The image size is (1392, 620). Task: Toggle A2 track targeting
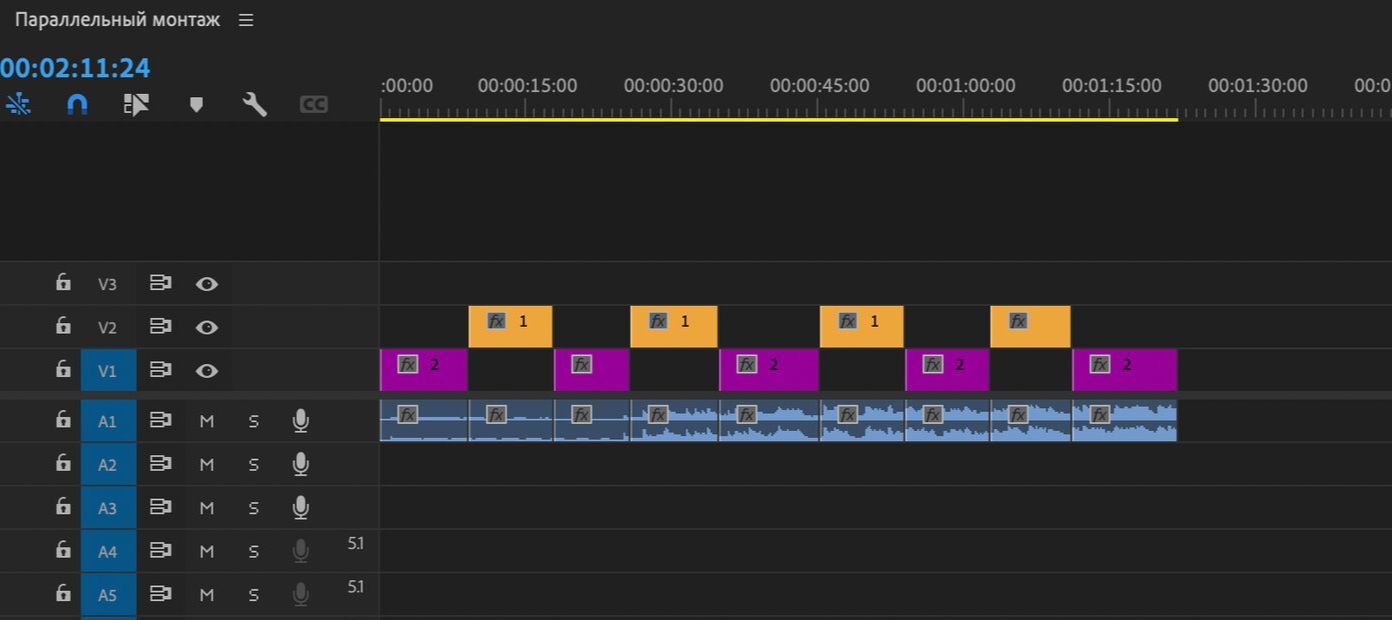point(107,465)
